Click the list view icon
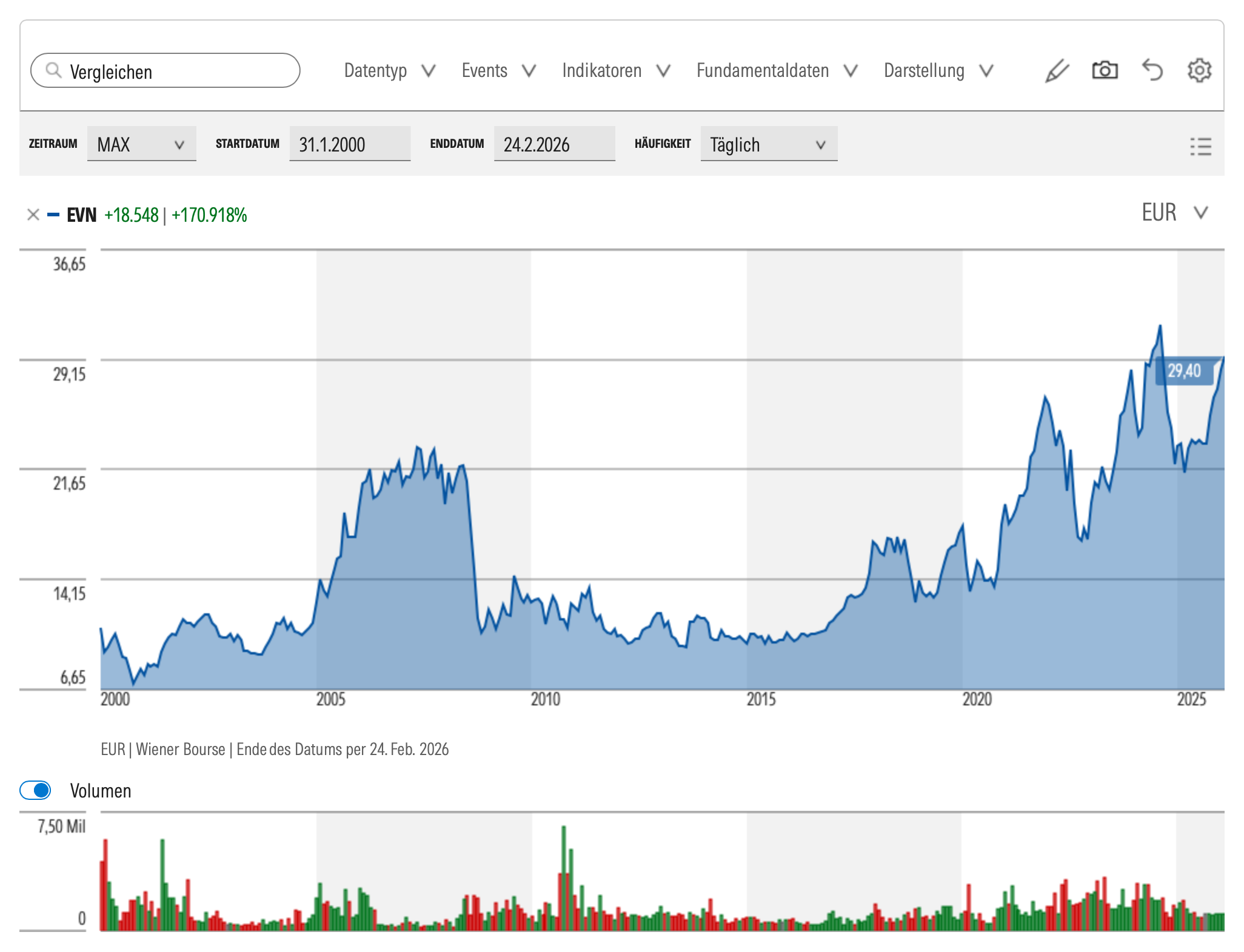 [x=1200, y=146]
